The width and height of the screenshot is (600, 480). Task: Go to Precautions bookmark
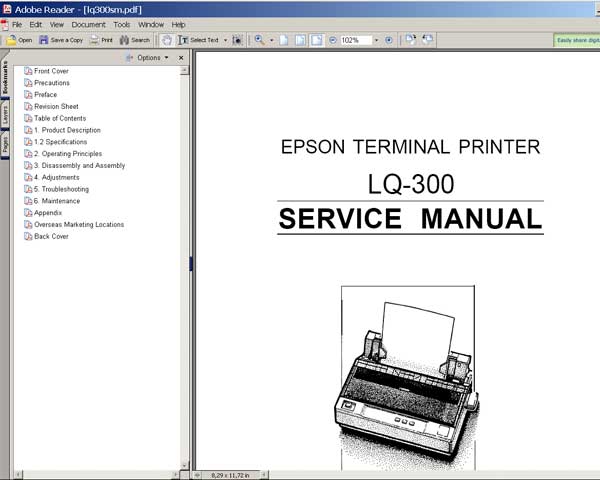52,83
